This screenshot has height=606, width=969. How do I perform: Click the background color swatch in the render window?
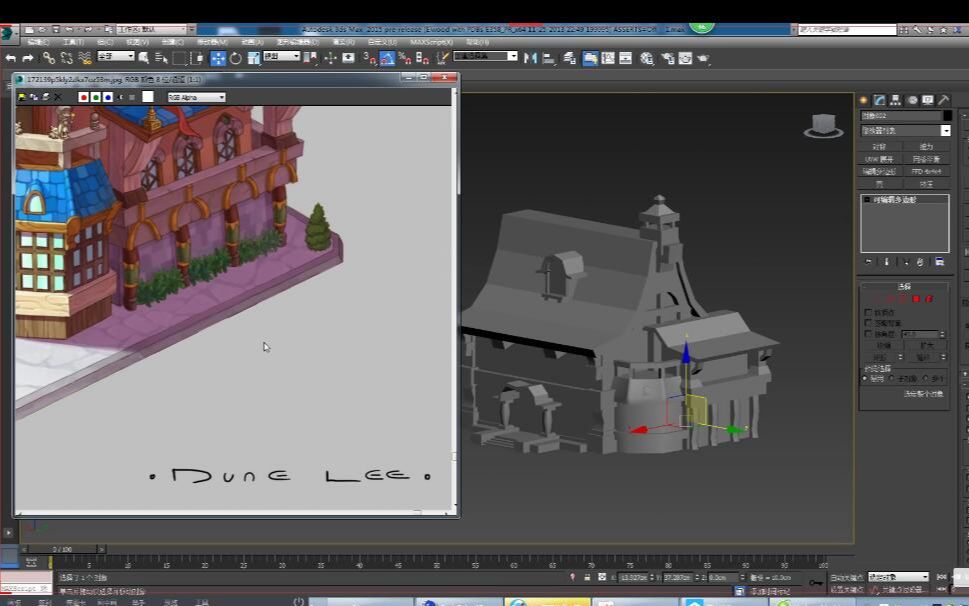point(147,95)
